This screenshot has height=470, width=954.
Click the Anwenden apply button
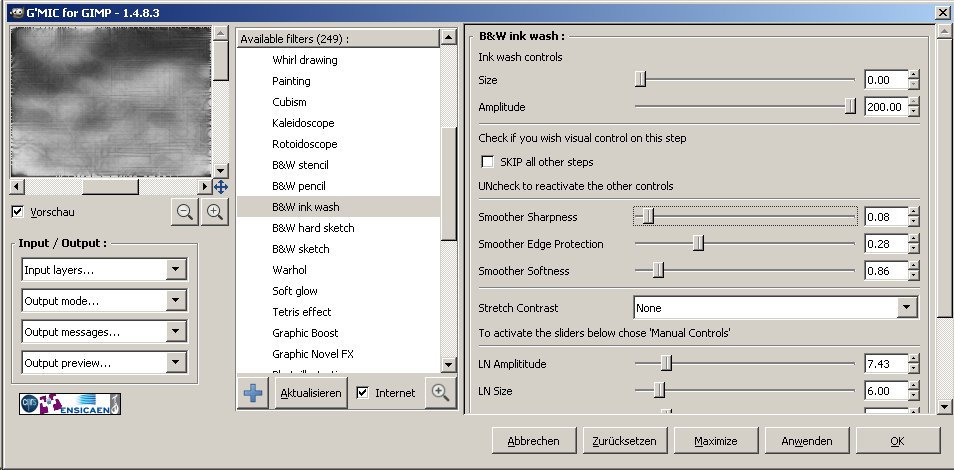point(807,441)
